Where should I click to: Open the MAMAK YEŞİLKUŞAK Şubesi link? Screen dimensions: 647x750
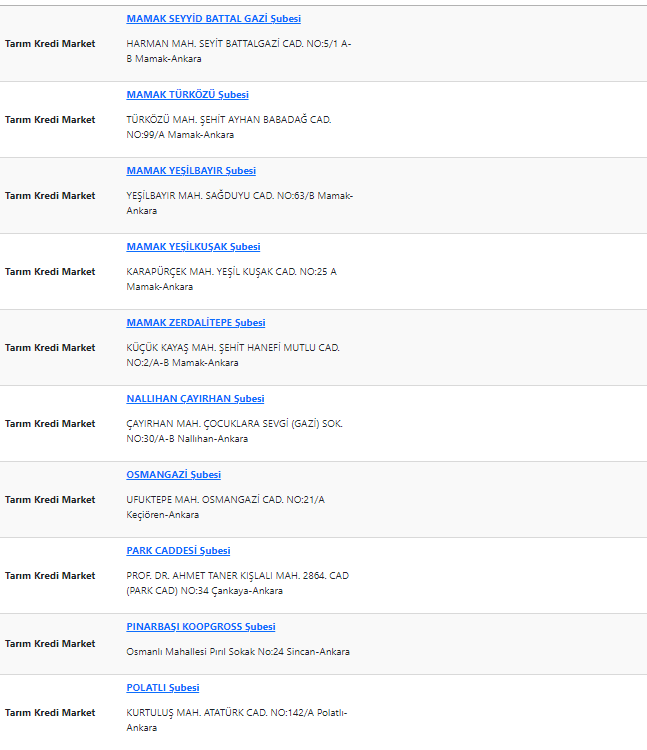pos(193,247)
